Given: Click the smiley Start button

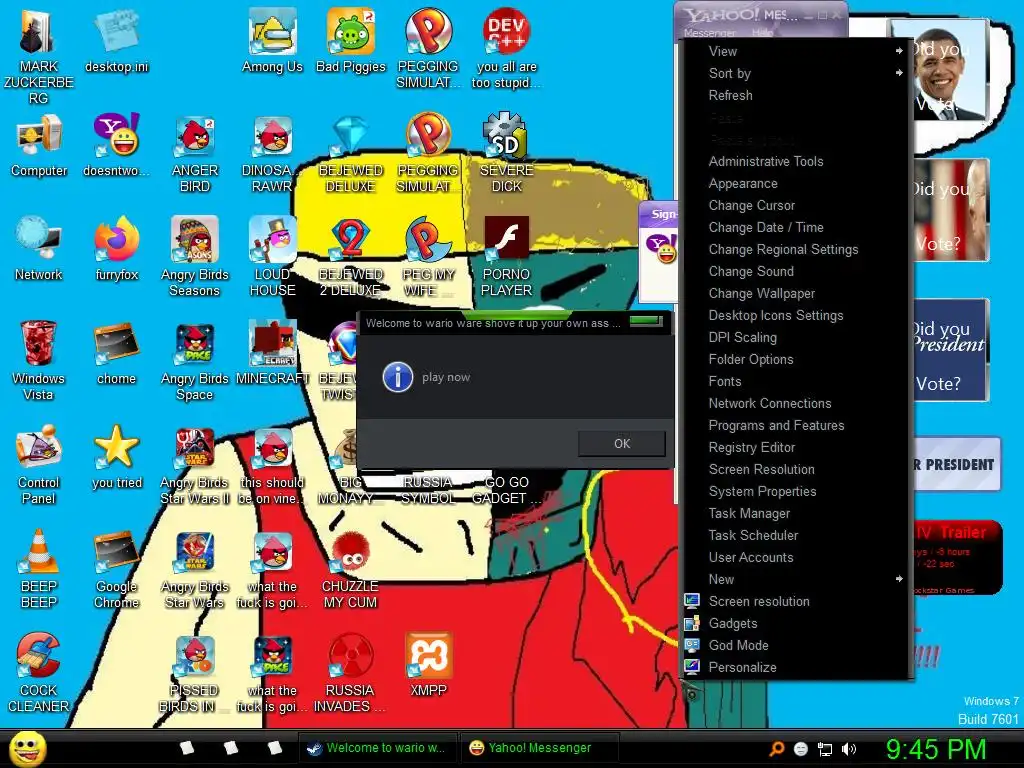Looking at the screenshot, I should coord(27,748).
